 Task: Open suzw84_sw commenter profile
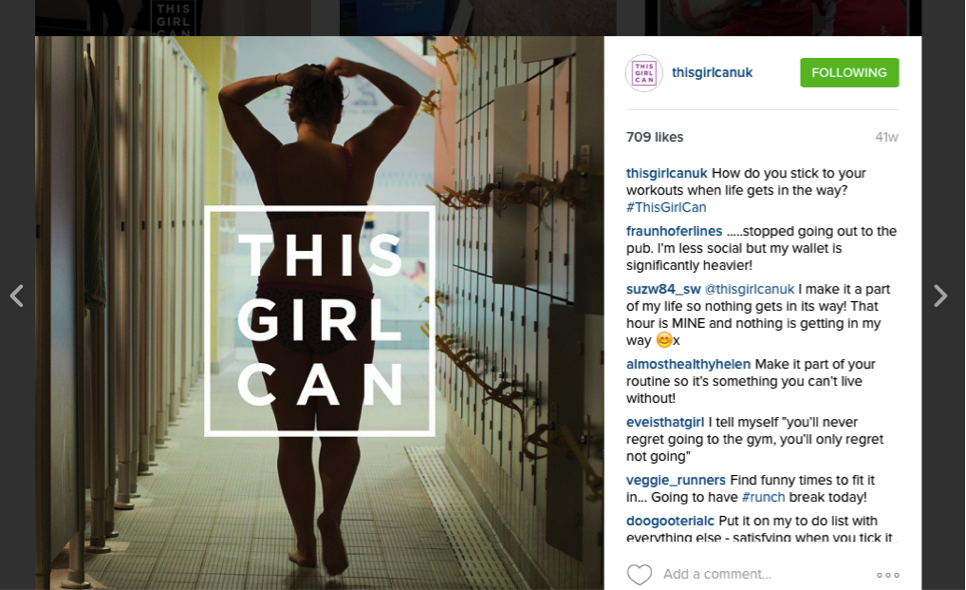coord(664,289)
